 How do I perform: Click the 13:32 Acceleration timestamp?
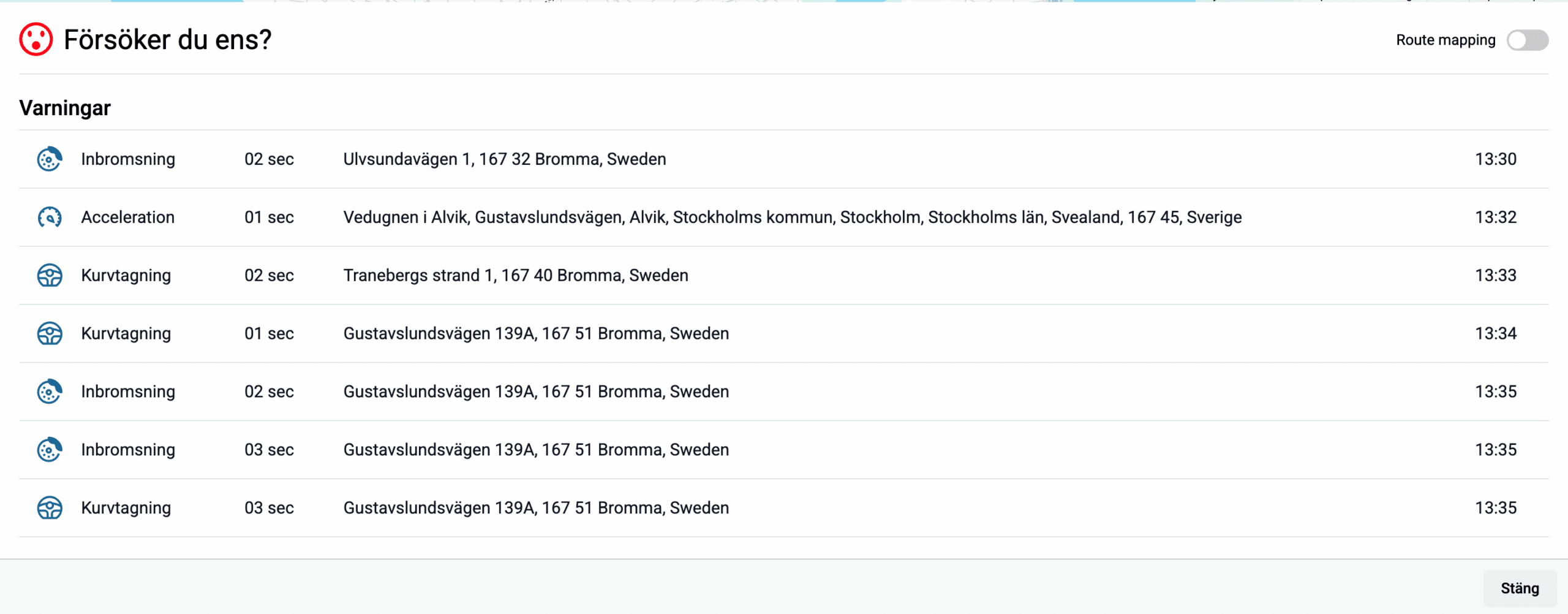click(x=1495, y=218)
